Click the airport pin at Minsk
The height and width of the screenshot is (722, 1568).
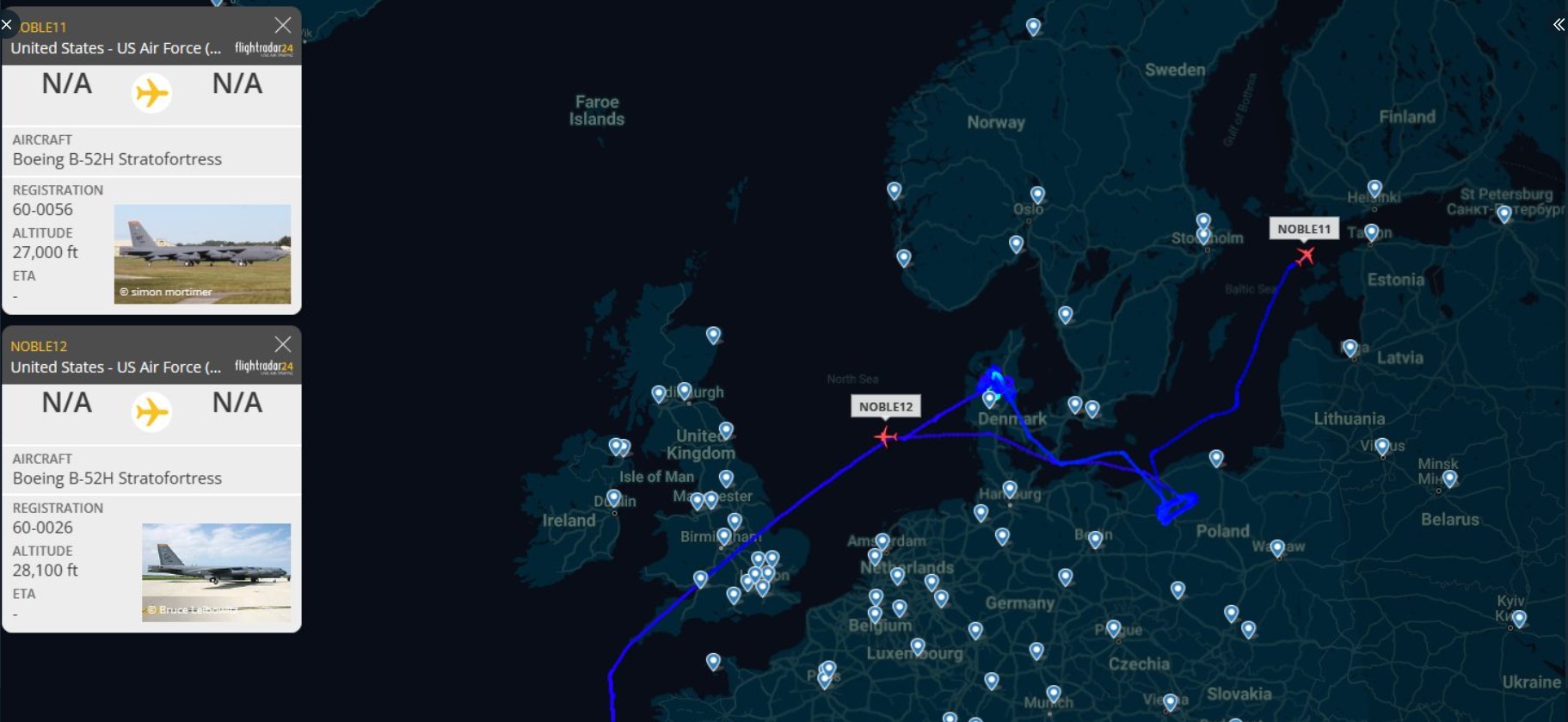click(x=1449, y=478)
